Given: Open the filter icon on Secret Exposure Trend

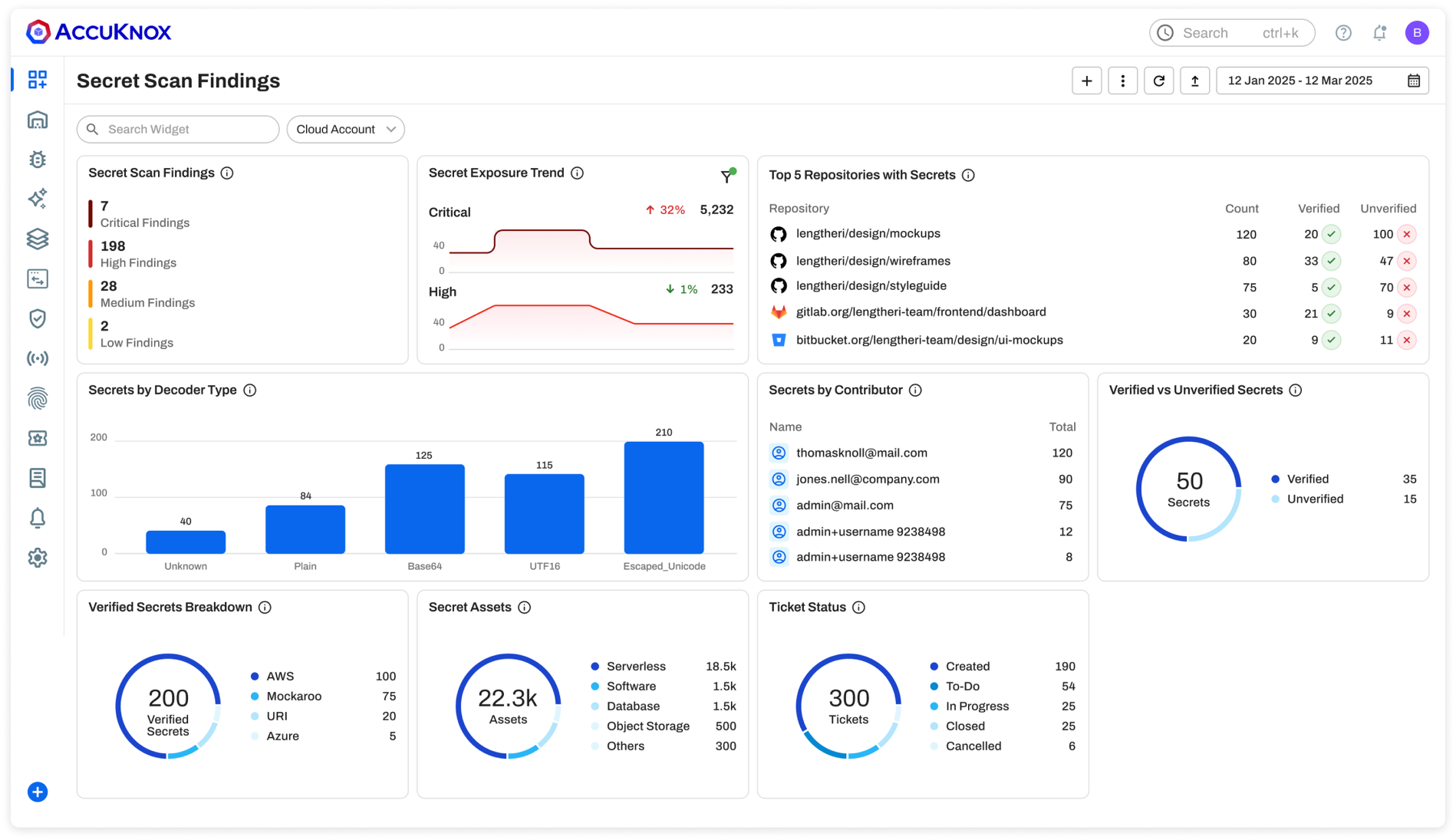Looking at the screenshot, I should click(726, 176).
